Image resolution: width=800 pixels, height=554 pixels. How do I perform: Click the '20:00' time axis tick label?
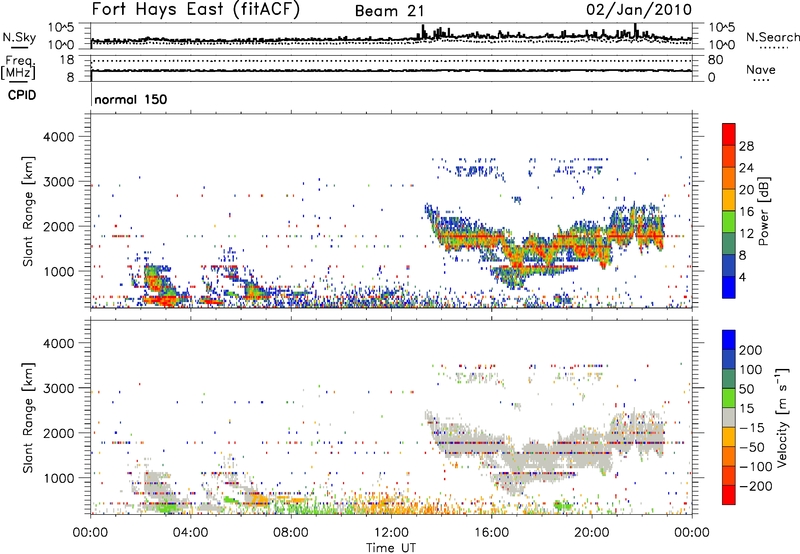point(592,533)
